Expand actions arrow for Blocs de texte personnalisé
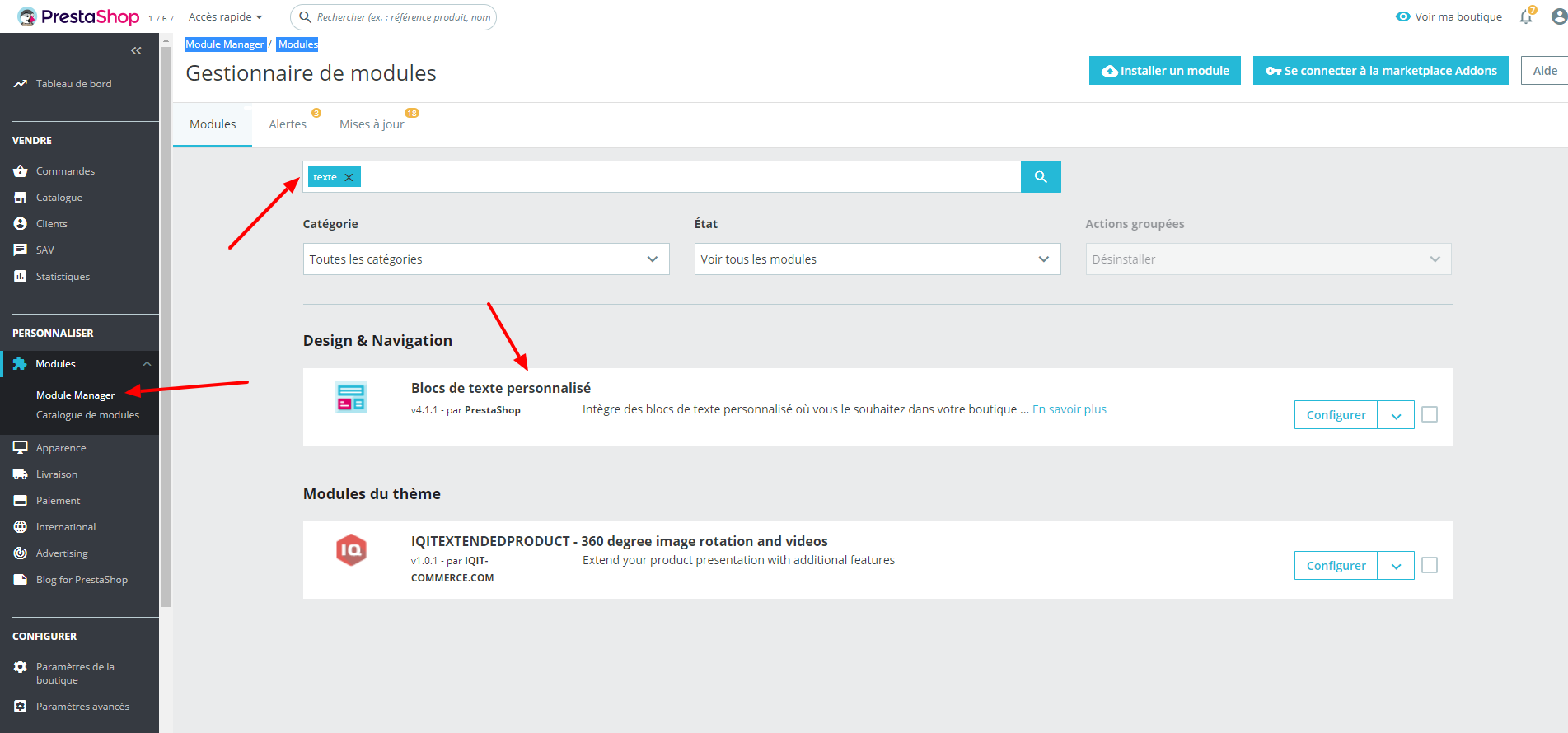The width and height of the screenshot is (1568, 733). pos(1396,415)
